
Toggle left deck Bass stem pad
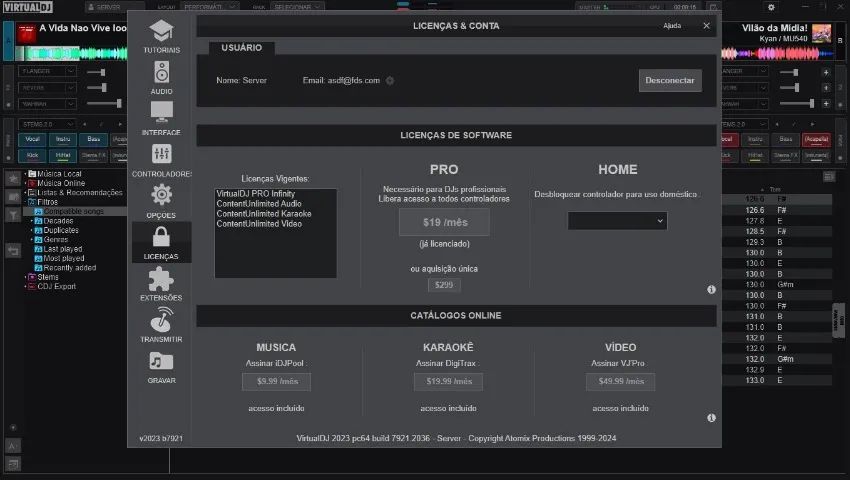coord(93,139)
